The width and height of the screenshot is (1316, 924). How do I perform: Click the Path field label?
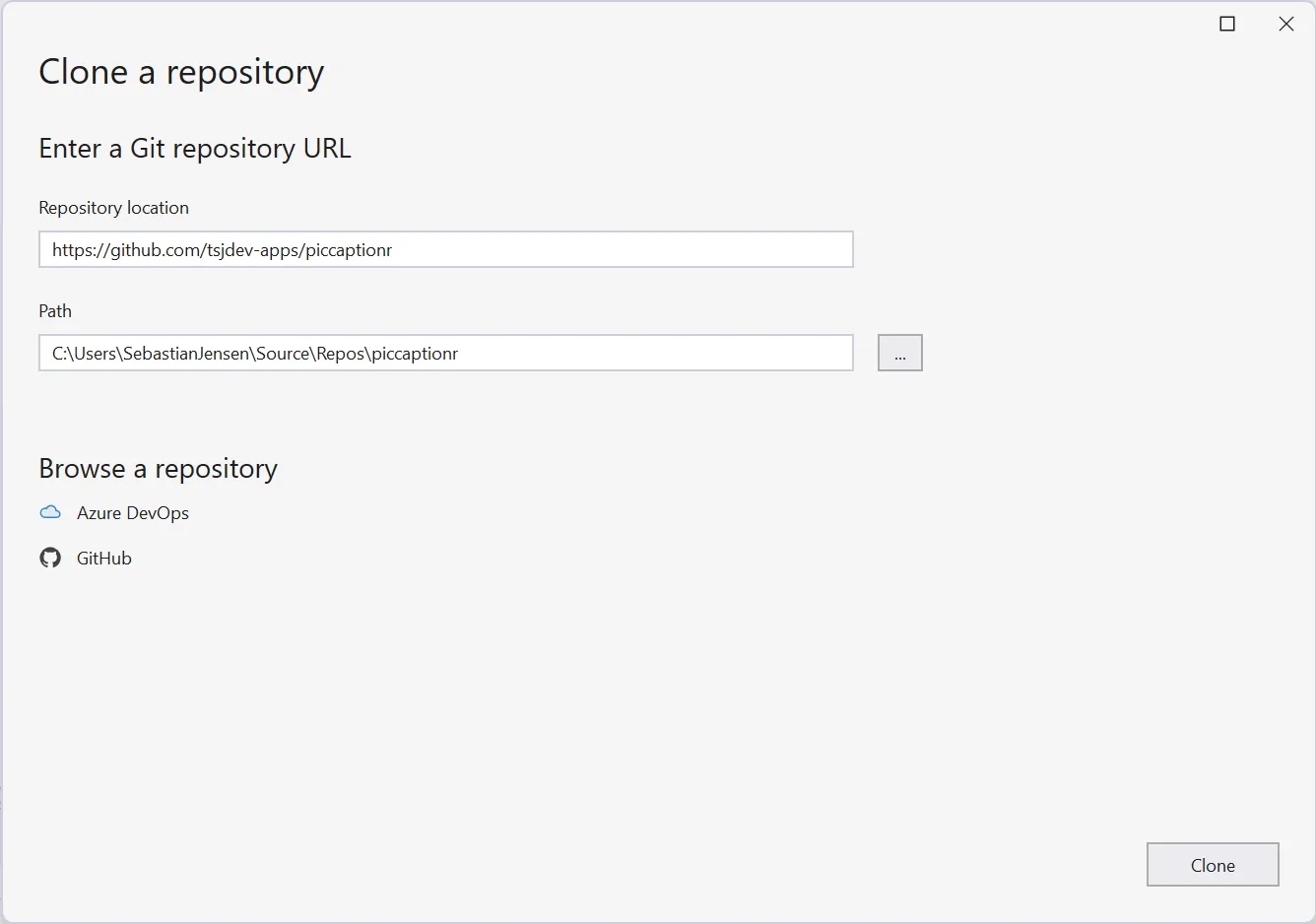click(55, 311)
